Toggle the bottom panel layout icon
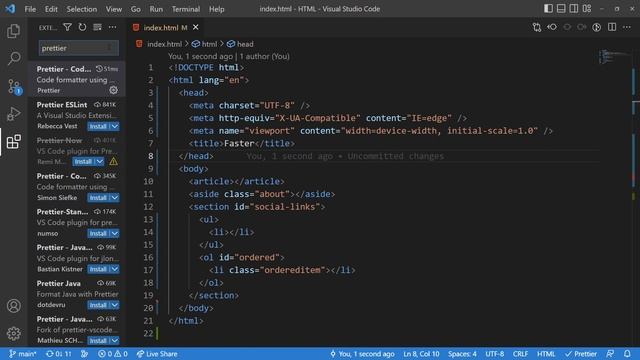The width and height of the screenshot is (640, 360). tap(561, 9)
